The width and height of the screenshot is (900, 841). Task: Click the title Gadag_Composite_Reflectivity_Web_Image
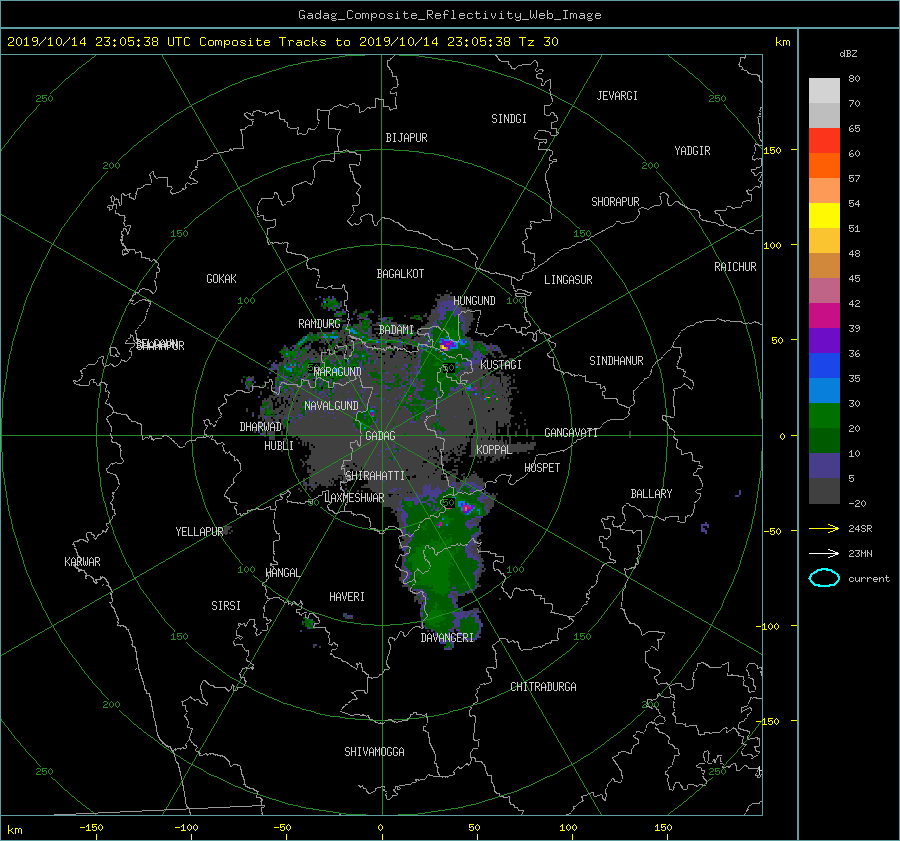point(449,15)
